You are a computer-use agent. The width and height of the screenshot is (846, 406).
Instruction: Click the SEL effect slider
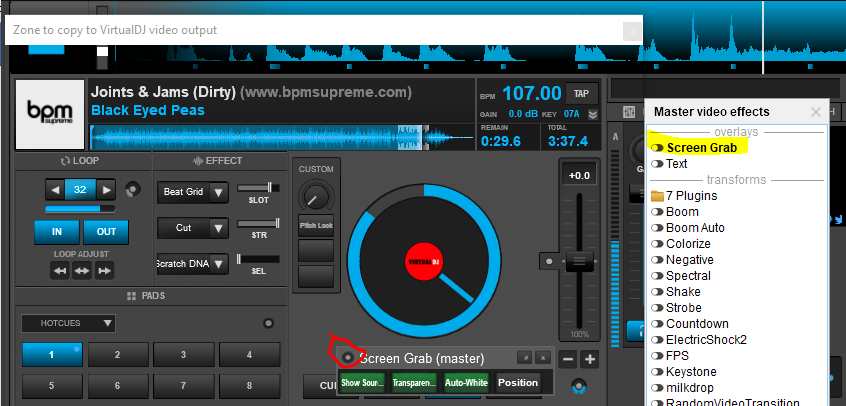coord(258,259)
